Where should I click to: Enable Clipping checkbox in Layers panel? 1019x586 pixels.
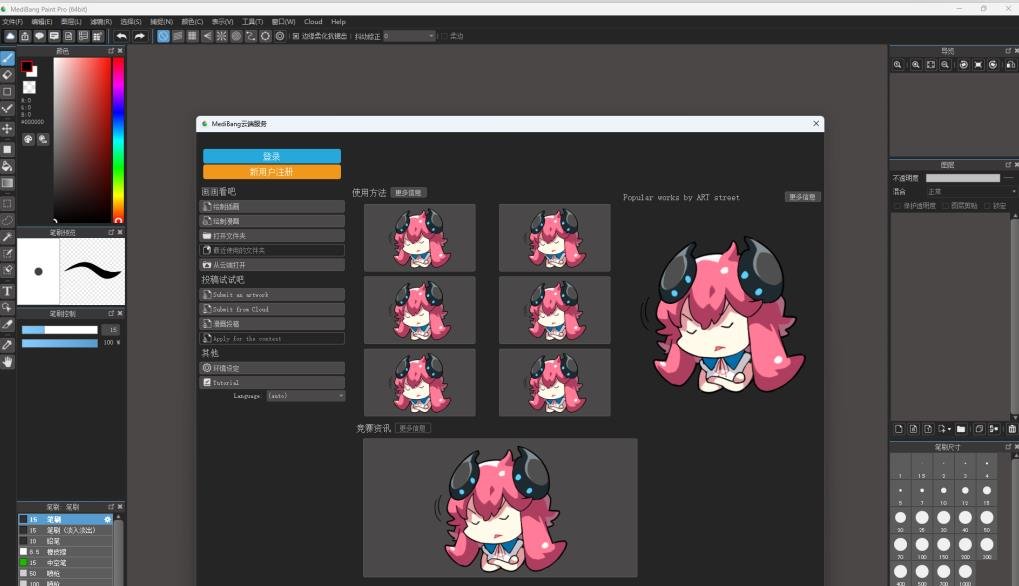pos(946,206)
